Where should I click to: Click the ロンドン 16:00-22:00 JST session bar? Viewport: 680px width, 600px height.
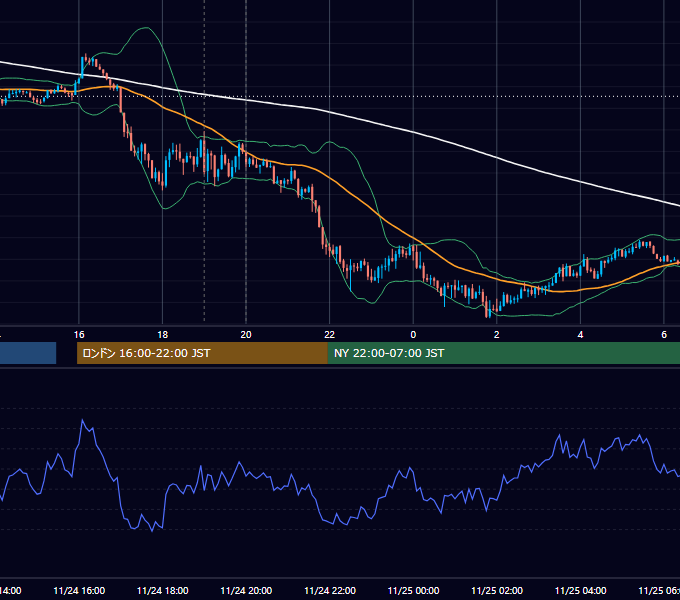(202, 353)
